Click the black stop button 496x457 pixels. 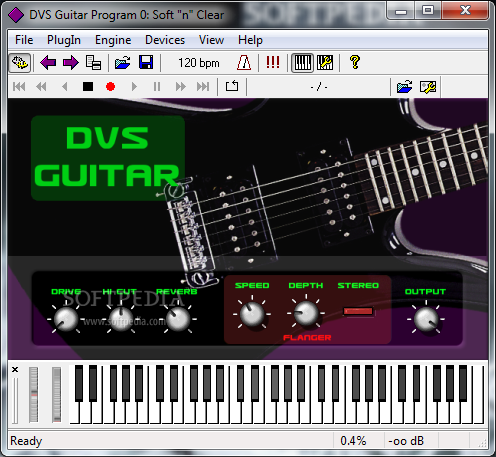pos(88,87)
